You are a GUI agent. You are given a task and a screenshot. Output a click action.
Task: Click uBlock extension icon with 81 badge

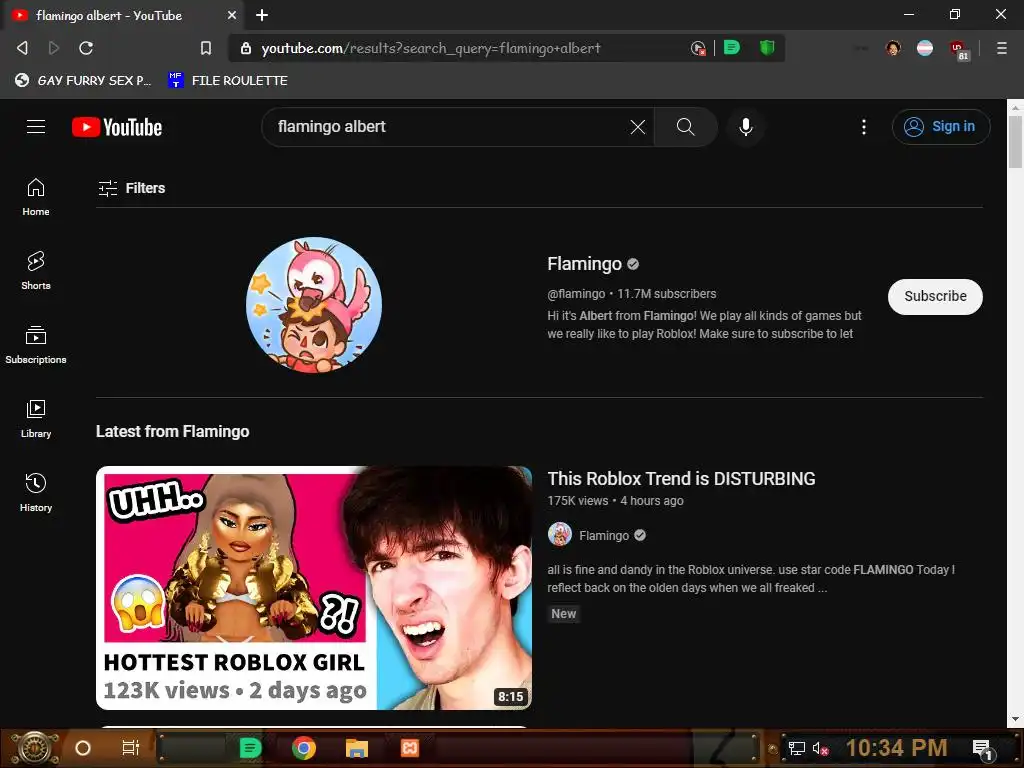tap(958, 49)
